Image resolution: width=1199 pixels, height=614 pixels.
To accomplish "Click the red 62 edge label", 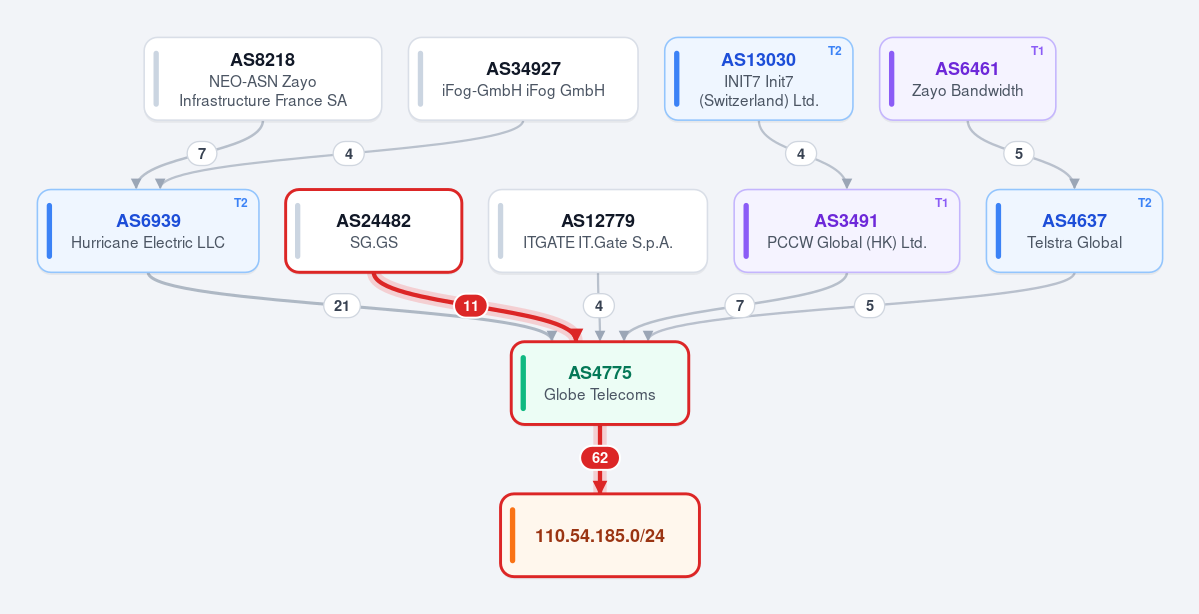I will (x=600, y=458).
